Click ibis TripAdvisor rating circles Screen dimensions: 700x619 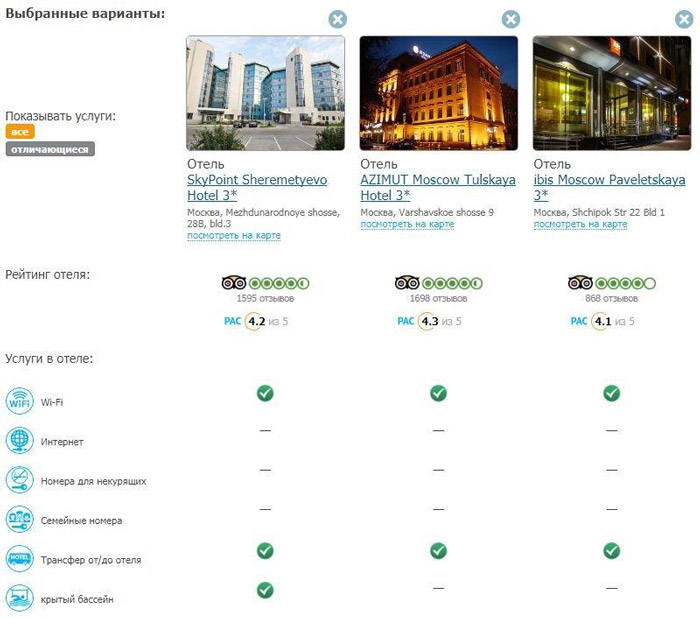pos(625,283)
